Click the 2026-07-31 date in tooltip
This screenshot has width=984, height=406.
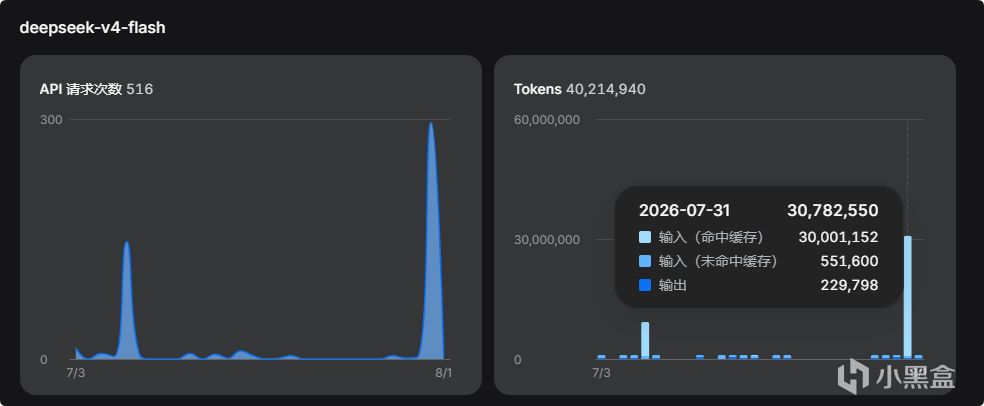pyautogui.click(x=685, y=211)
